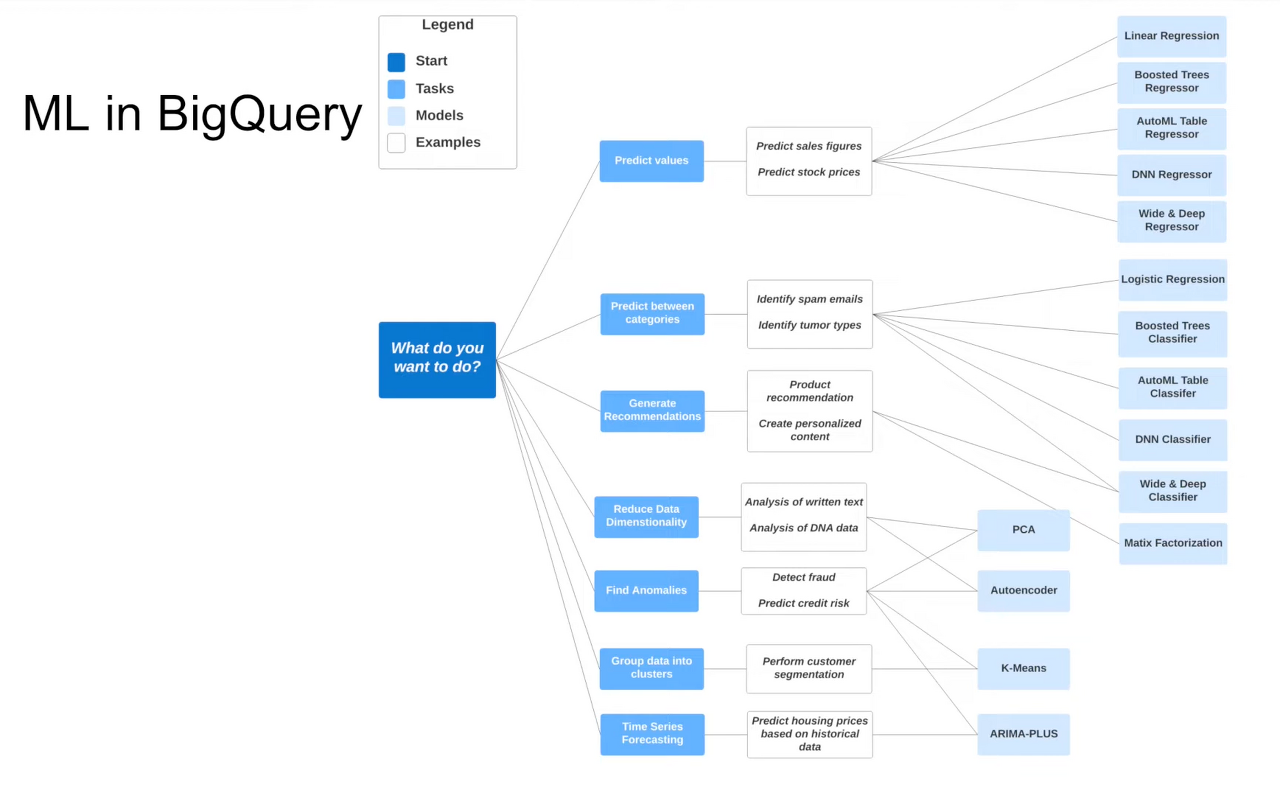Click the 'Analysis of written text' example box
This screenshot has height=787, width=1280.
(804, 517)
